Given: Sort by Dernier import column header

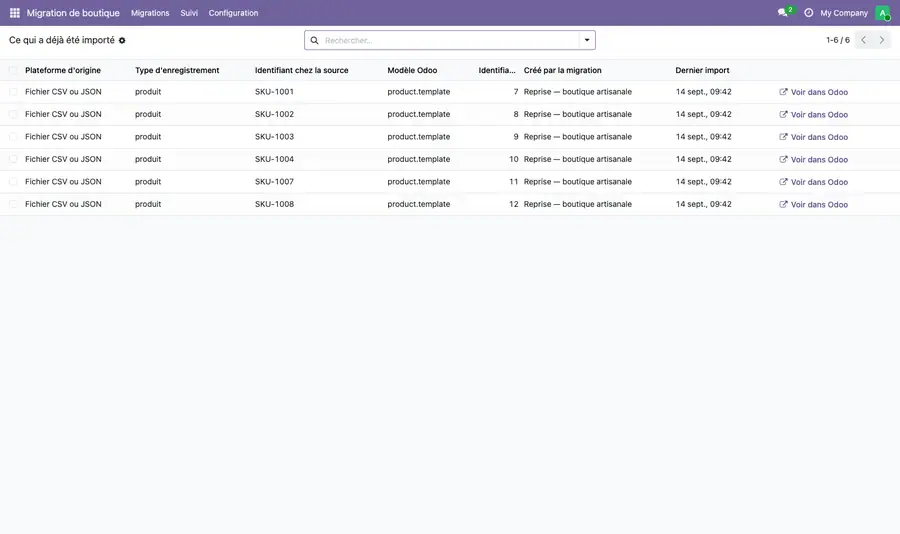Looking at the screenshot, I should (702, 70).
